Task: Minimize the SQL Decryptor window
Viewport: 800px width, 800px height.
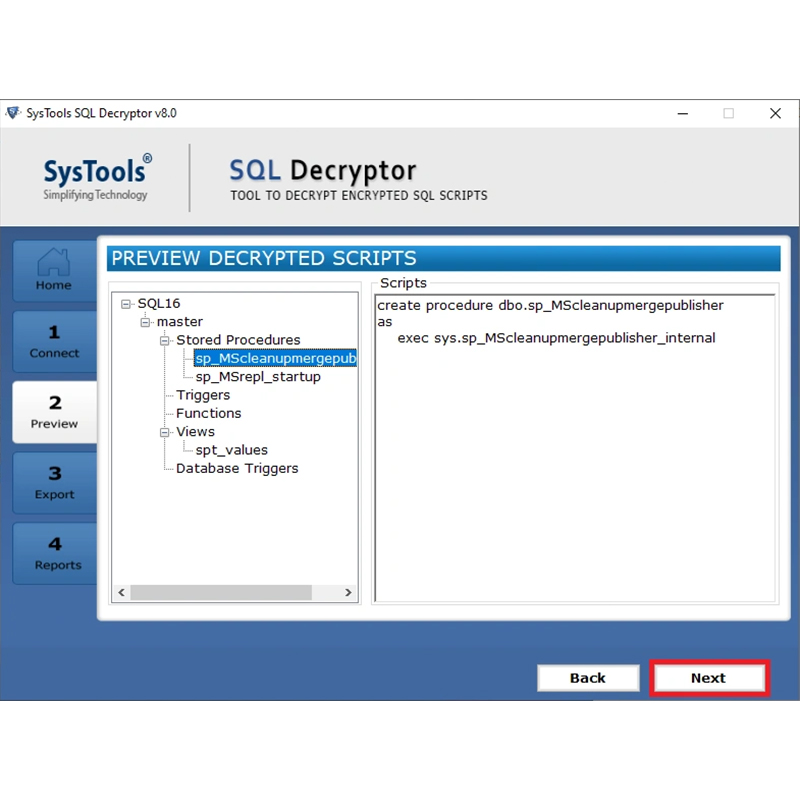Action: (683, 113)
